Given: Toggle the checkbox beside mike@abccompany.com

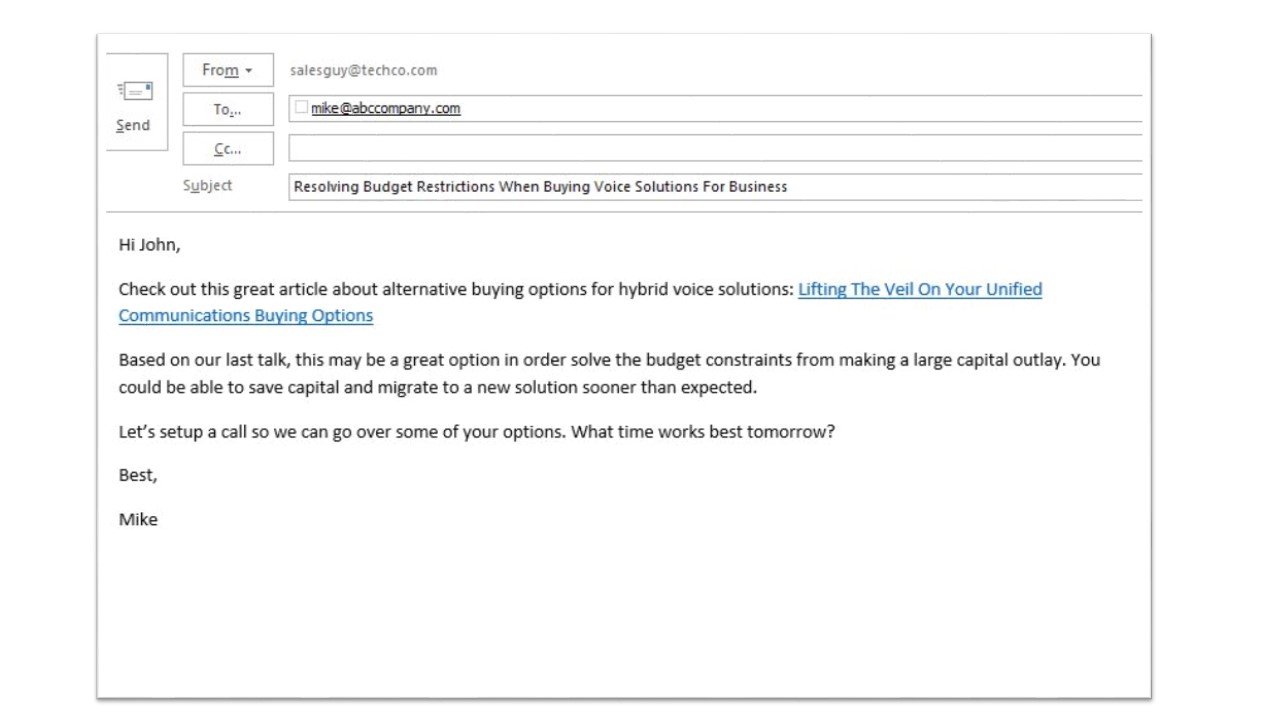Looking at the screenshot, I should (301, 107).
